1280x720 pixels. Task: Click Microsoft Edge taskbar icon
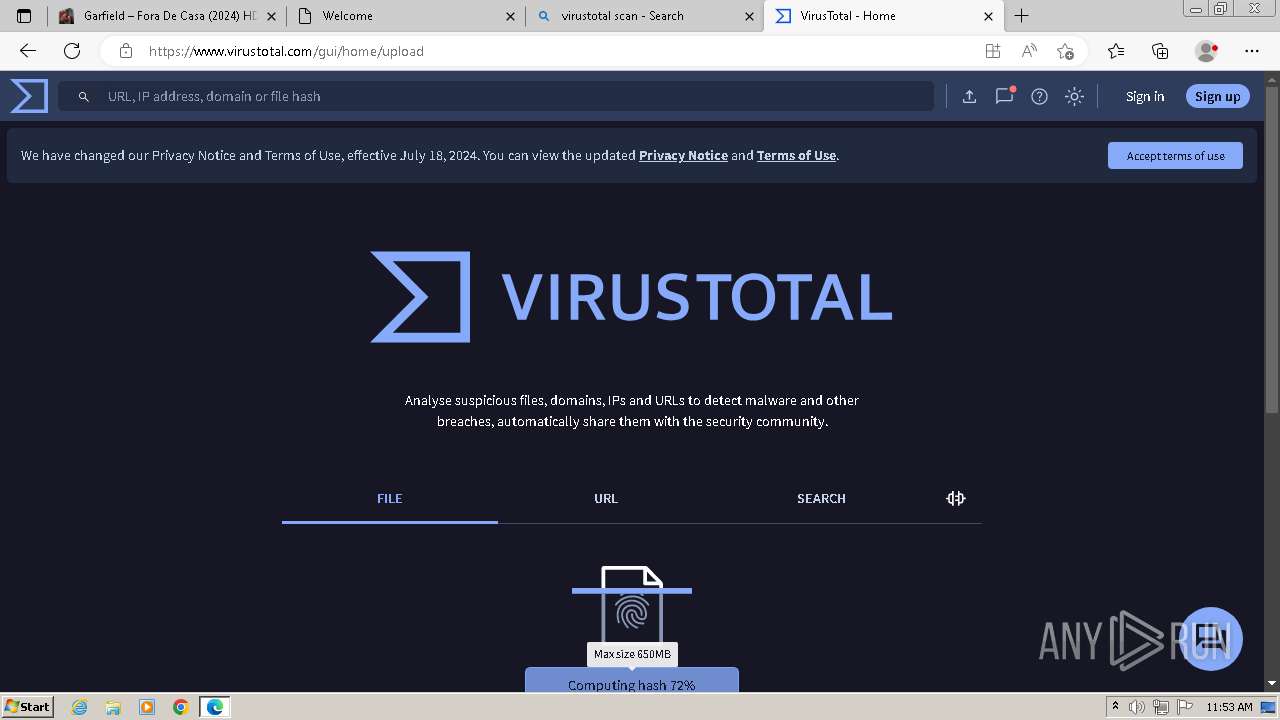[x=215, y=707]
